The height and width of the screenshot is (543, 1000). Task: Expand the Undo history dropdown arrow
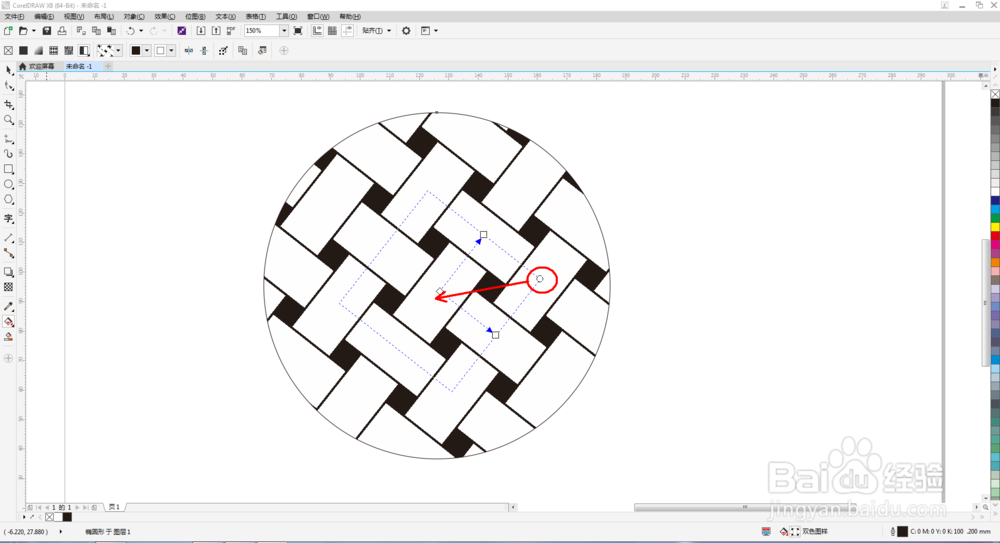(x=141, y=31)
